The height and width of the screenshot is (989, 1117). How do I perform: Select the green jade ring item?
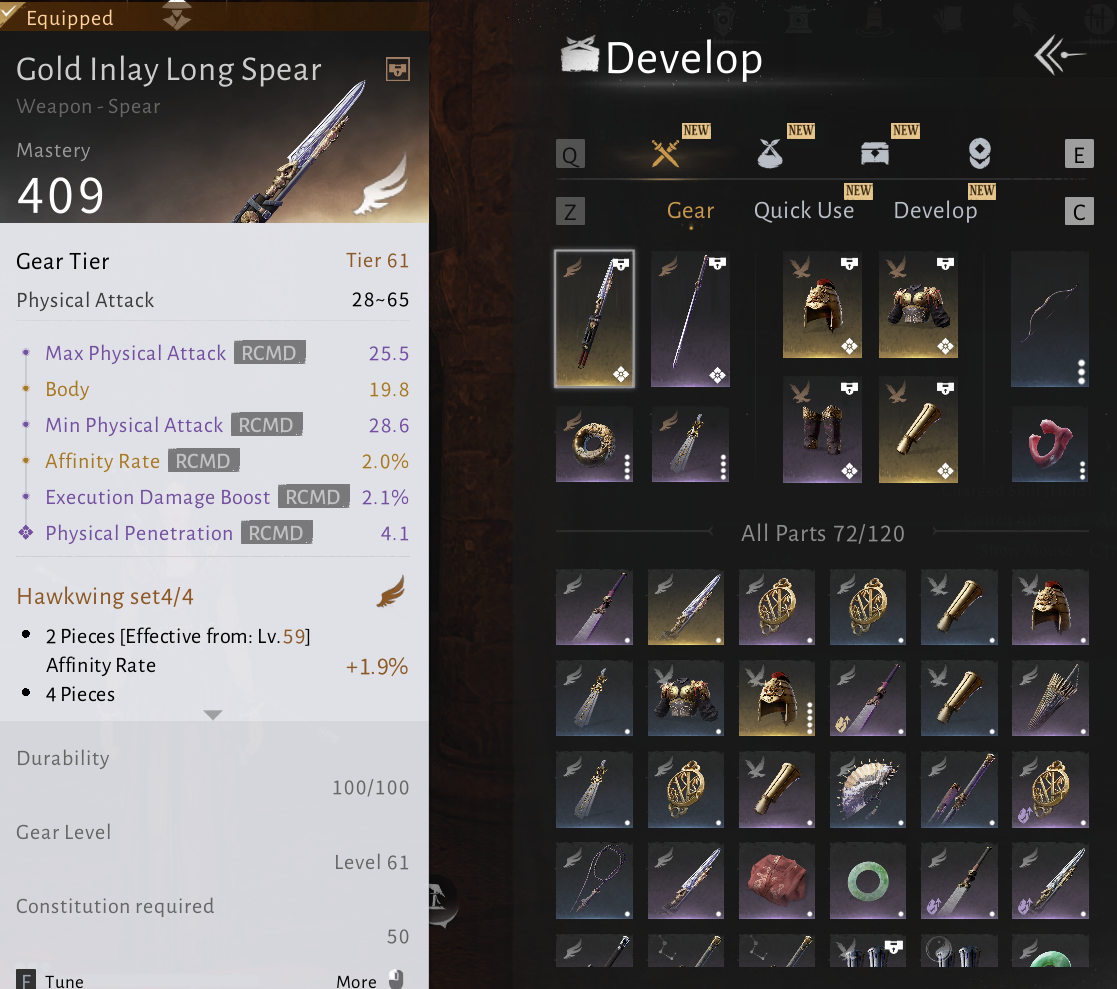coord(868,881)
